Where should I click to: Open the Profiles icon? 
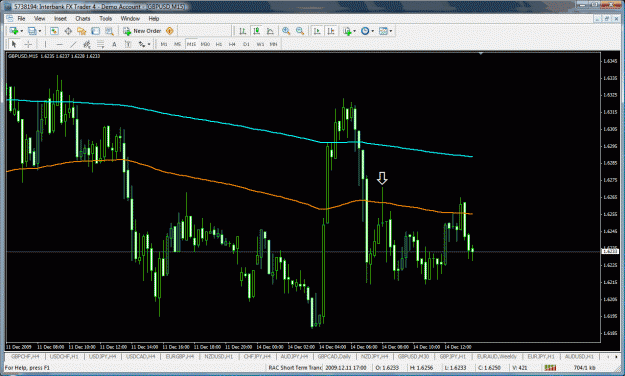coord(32,31)
